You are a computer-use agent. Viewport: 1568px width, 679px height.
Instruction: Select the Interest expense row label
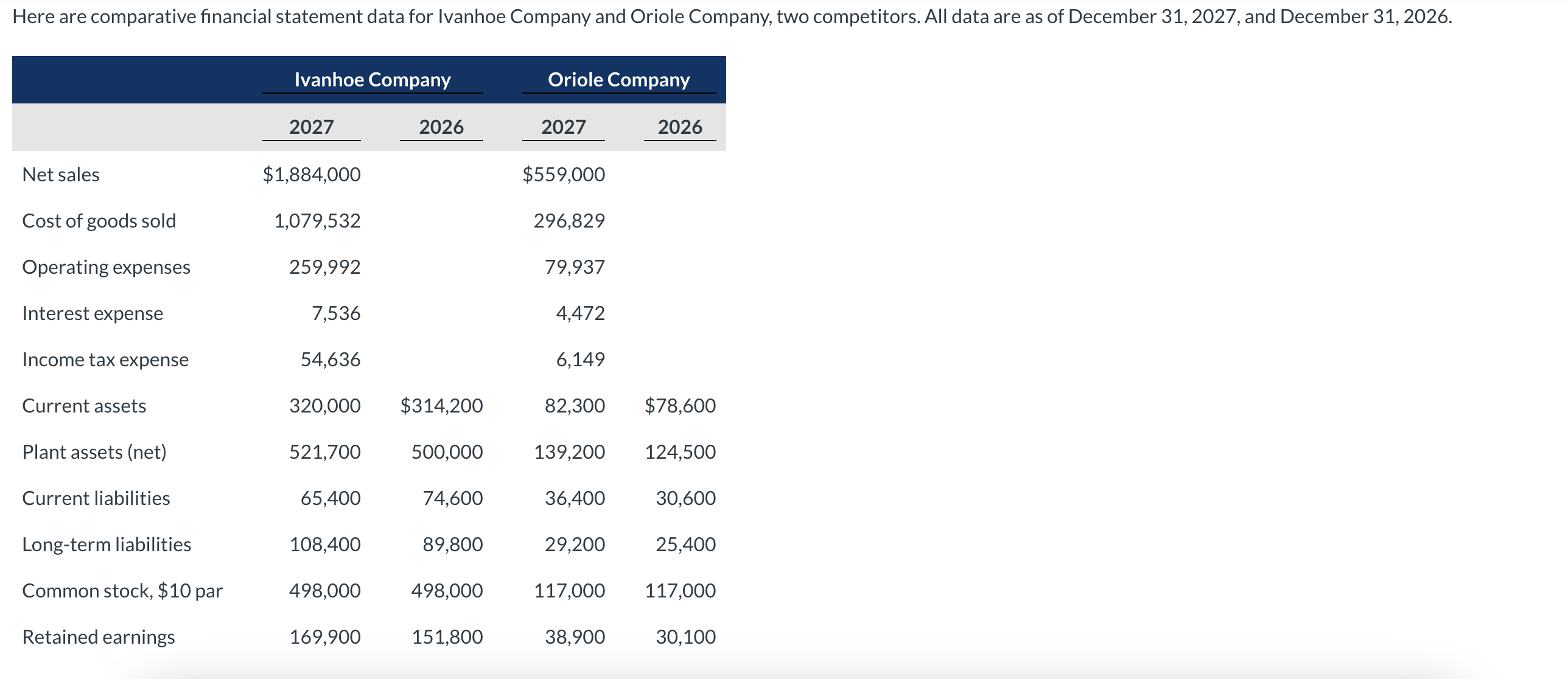[92, 313]
